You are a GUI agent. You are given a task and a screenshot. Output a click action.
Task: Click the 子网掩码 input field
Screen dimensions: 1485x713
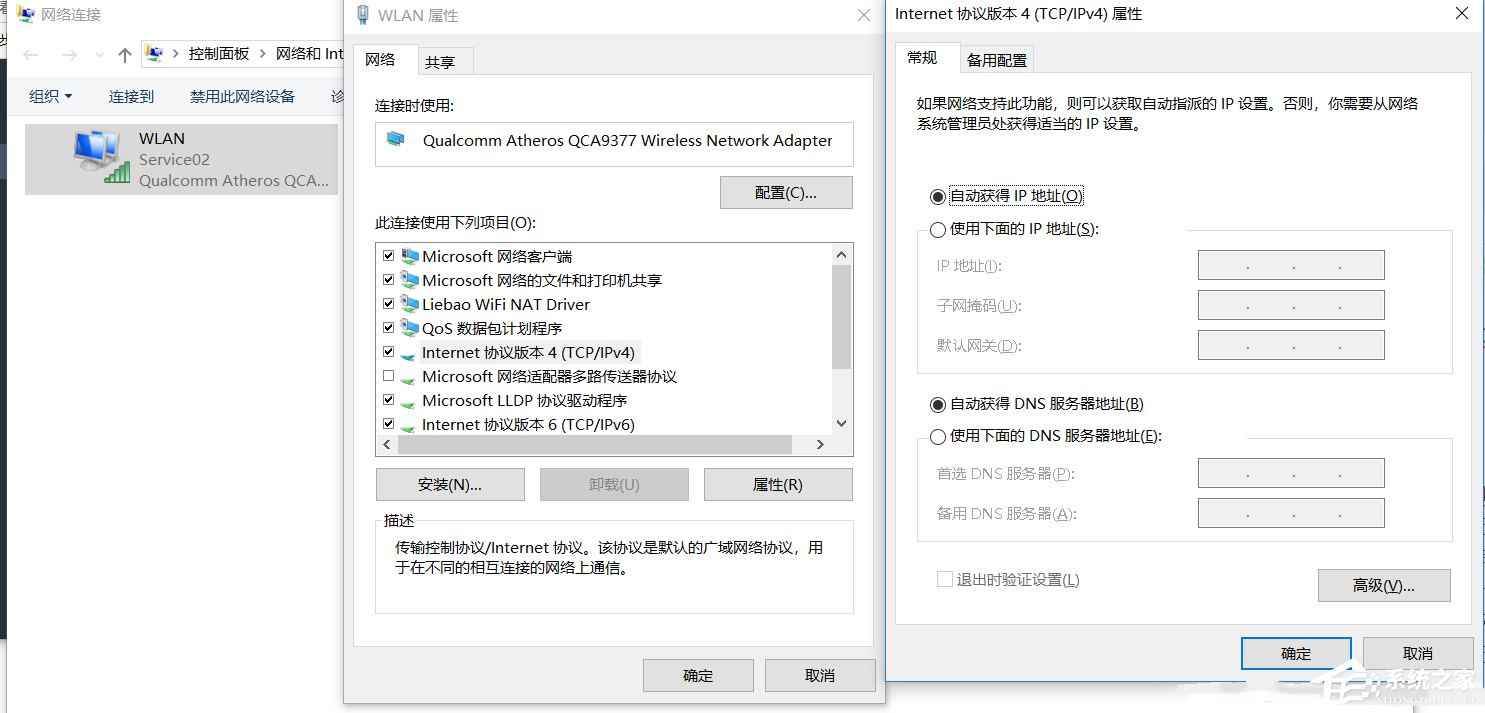tap(1291, 305)
